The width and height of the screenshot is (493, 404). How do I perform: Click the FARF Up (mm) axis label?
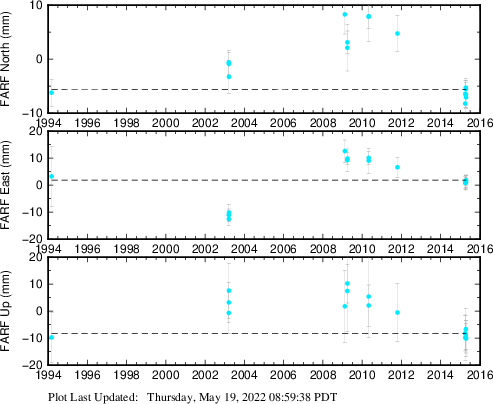pos(6,311)
